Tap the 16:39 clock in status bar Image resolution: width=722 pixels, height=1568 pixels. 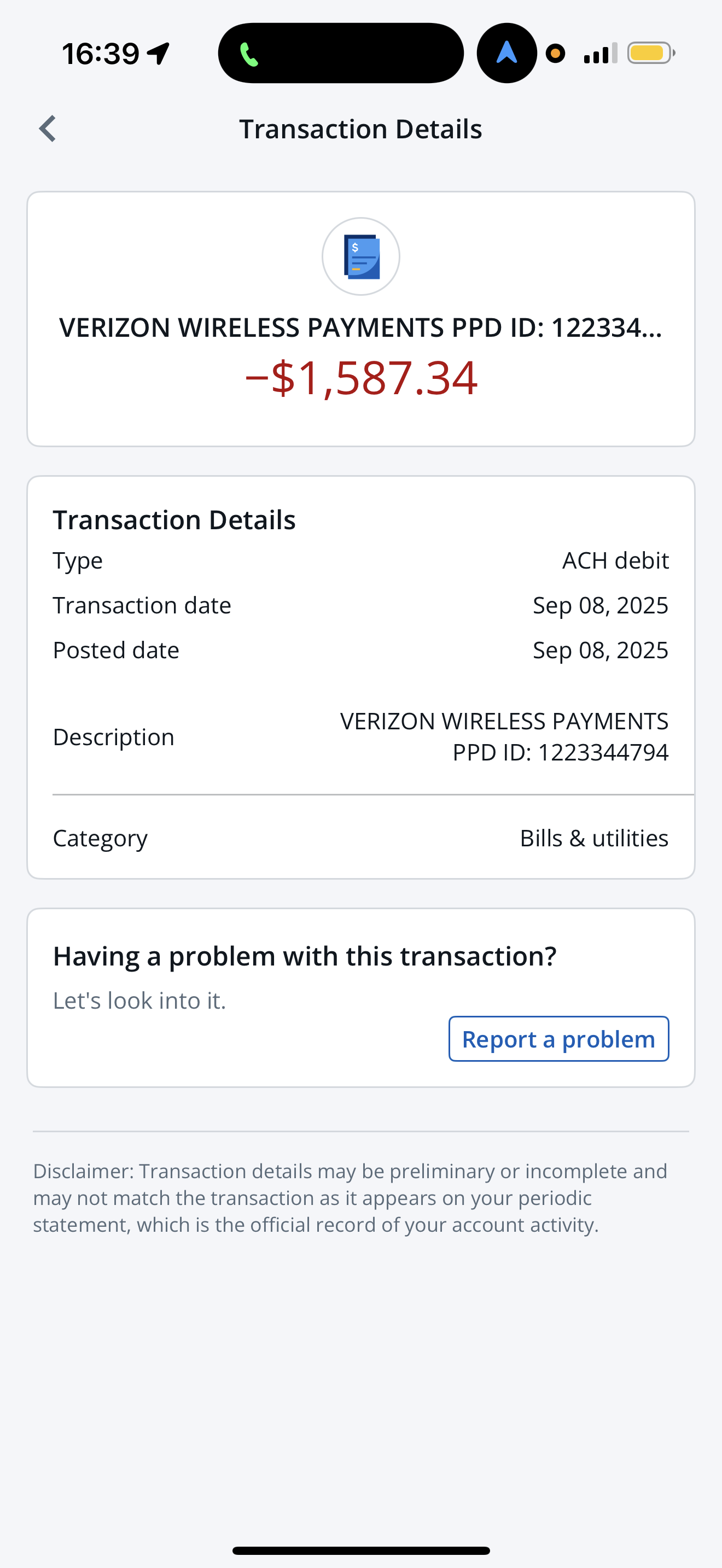101,54
